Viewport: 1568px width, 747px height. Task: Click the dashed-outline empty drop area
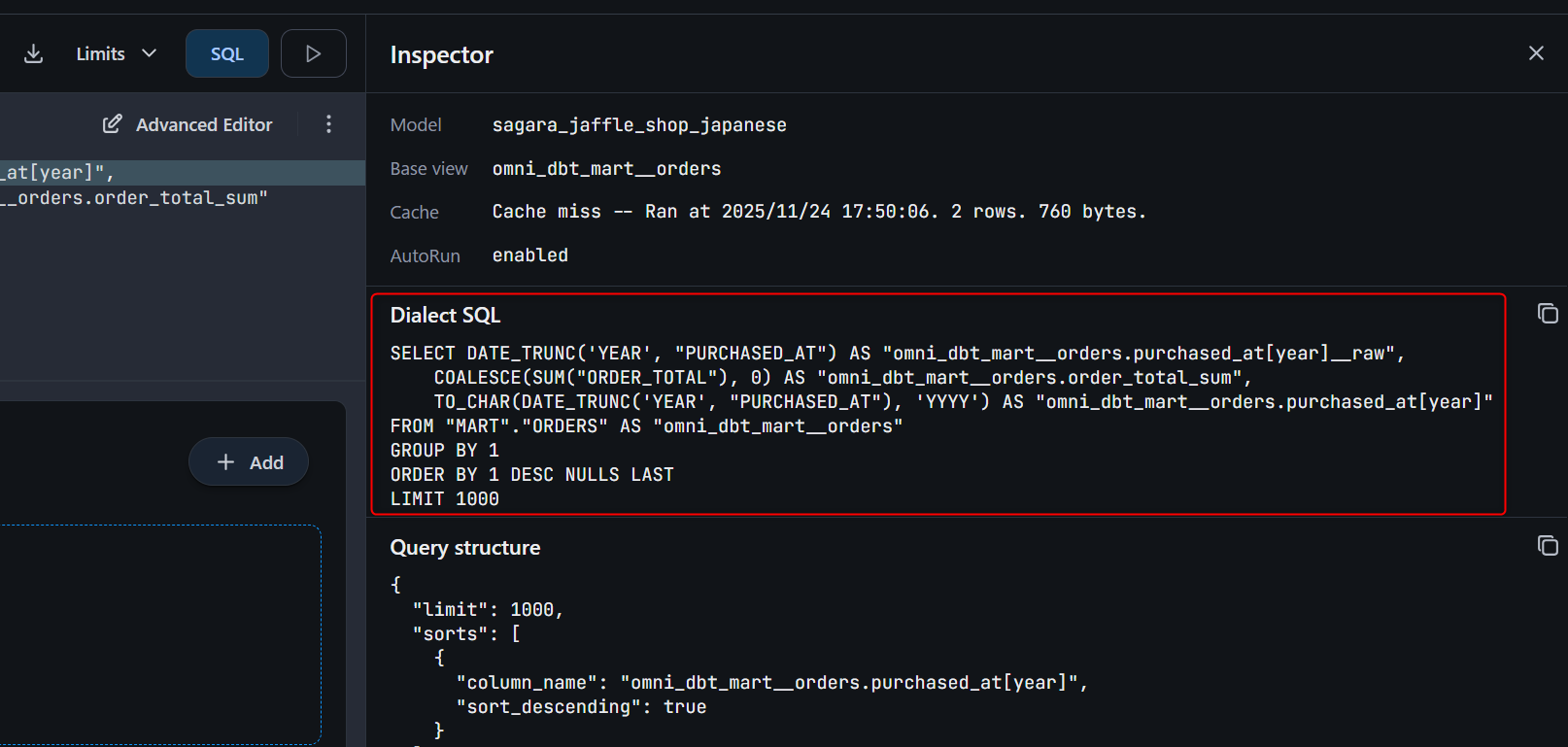pos(160,634)
